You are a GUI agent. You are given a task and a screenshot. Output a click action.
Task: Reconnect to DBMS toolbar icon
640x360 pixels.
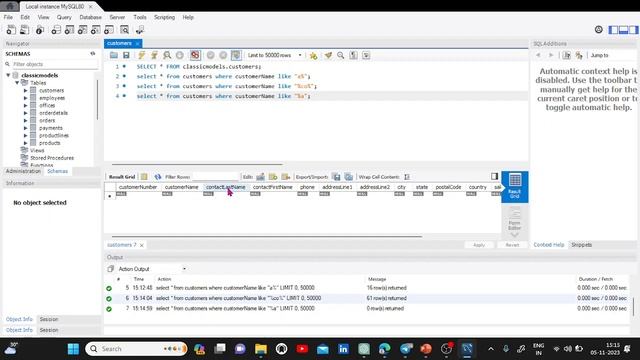coord(140,30)
